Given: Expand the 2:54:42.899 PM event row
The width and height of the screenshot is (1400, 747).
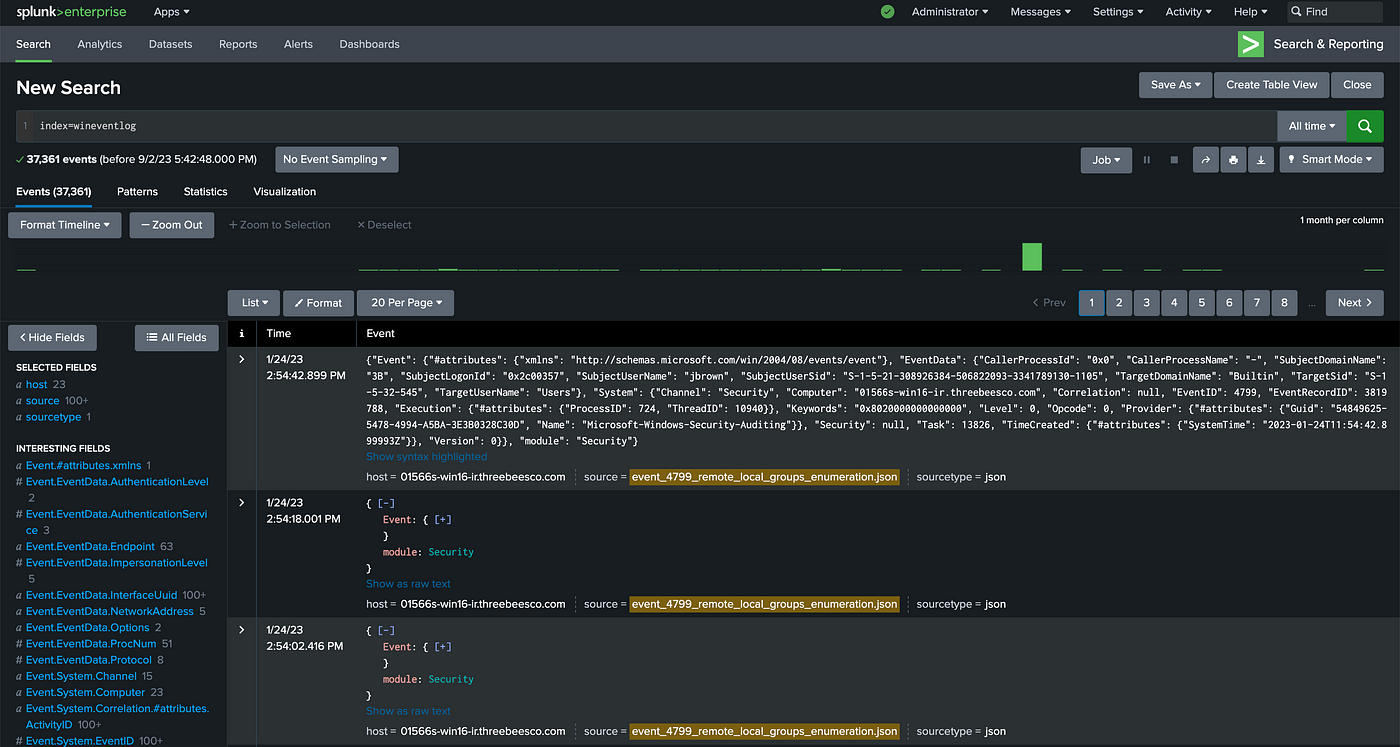Looking at the screenshot, I should [x=241, y=359].
